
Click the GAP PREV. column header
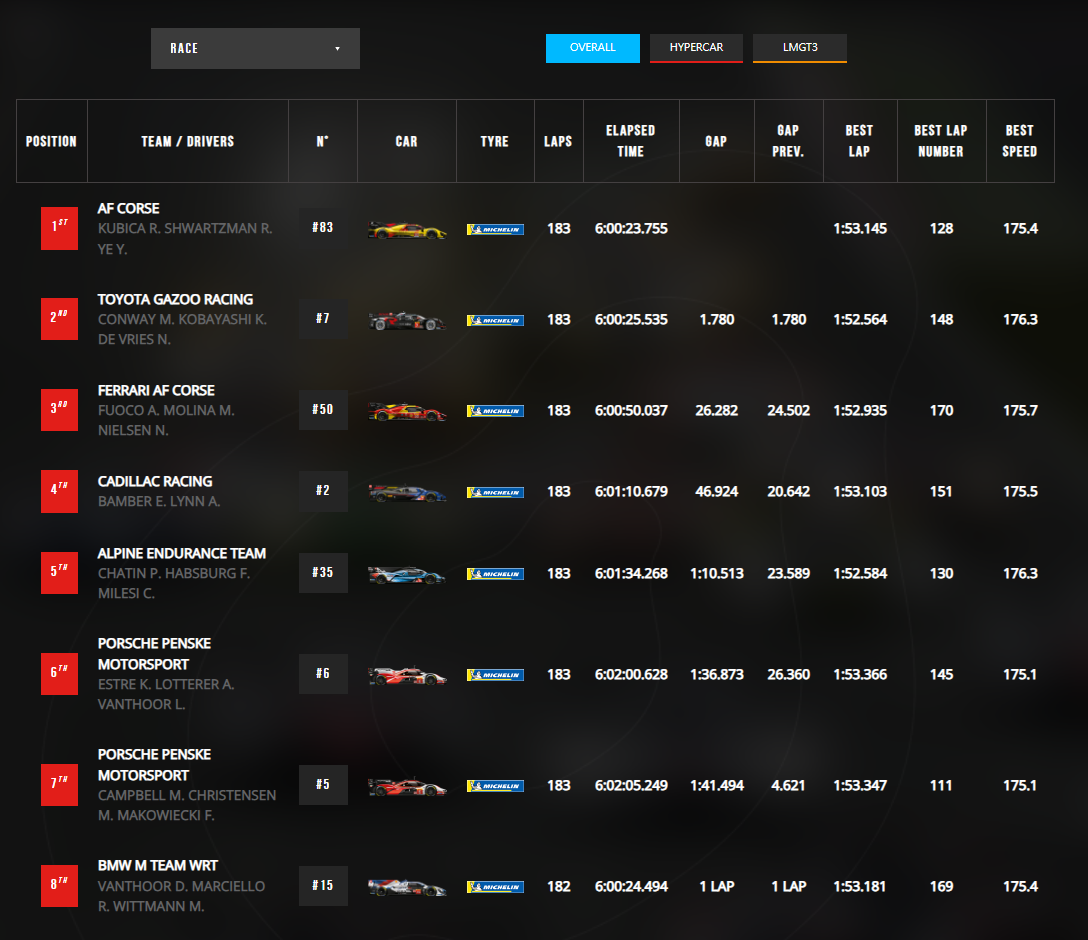click(x=788, y=141)
